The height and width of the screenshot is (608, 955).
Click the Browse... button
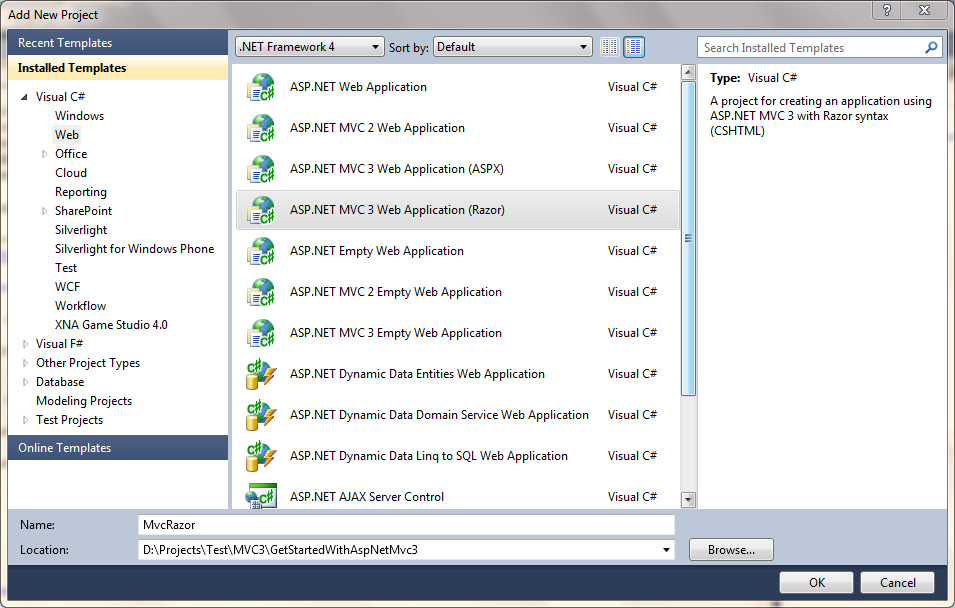pos(731,550)
